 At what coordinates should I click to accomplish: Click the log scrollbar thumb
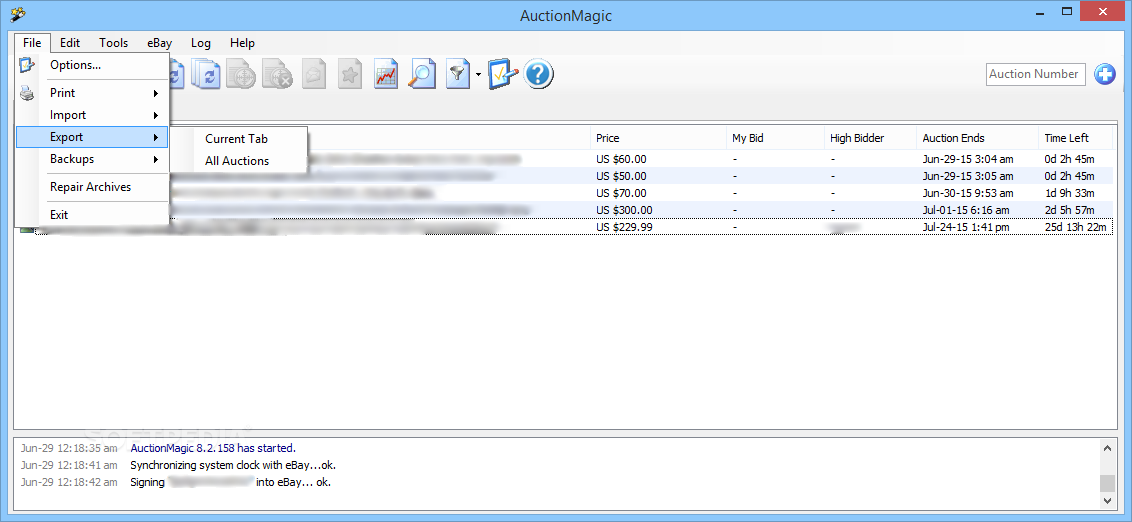pos(1108,483)
